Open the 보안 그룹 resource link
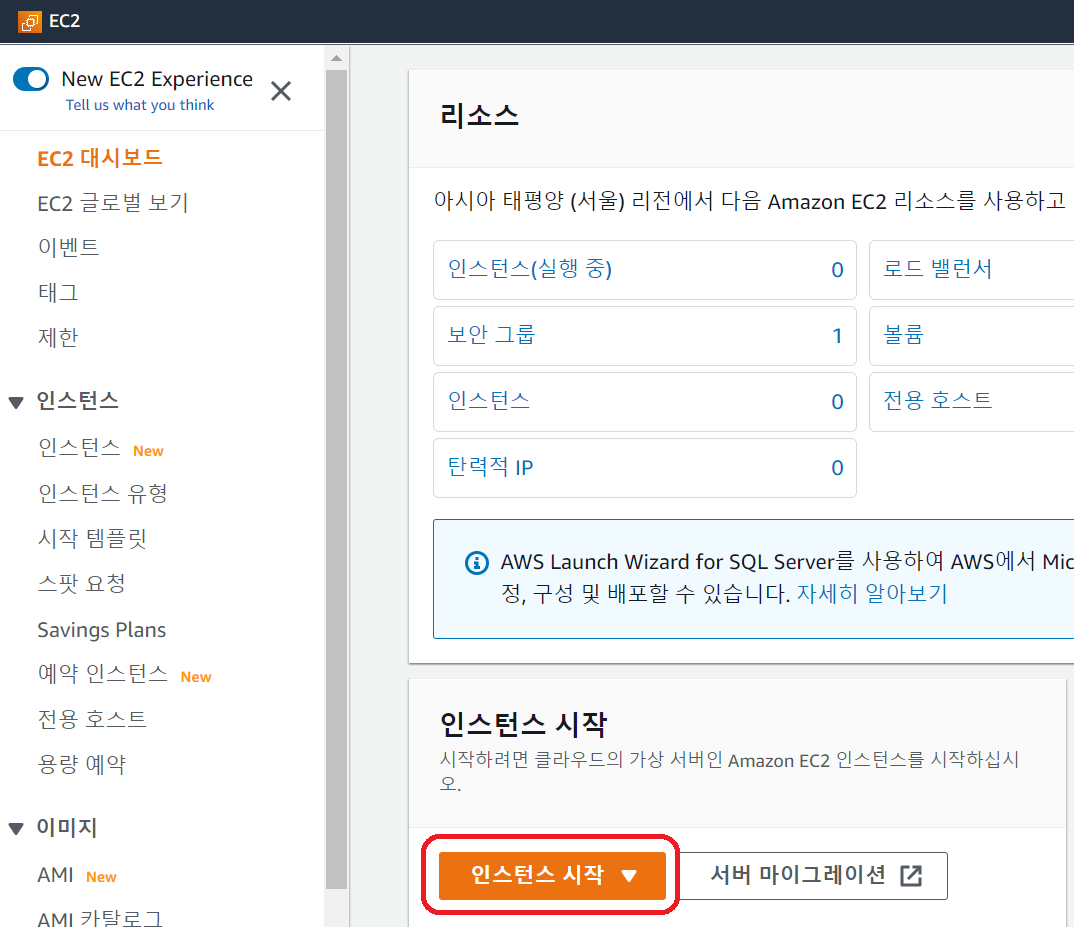The width and height of the screenshot is (1074, 927). pos(491,335)
